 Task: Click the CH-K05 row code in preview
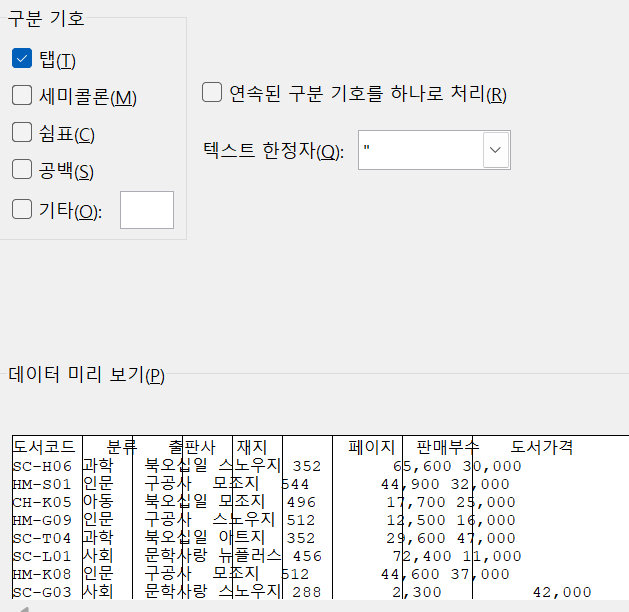pyautogui.click(x=42, y=502)
